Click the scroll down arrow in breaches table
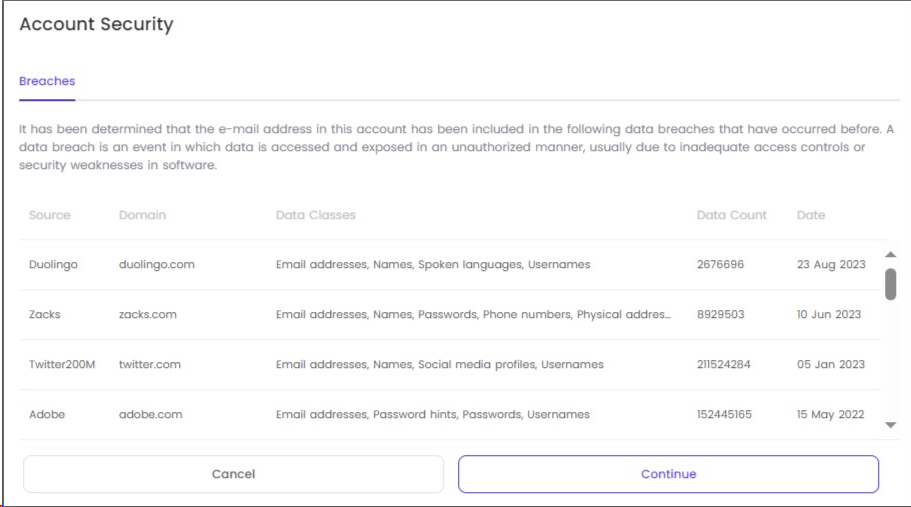 tap(890, 425)
